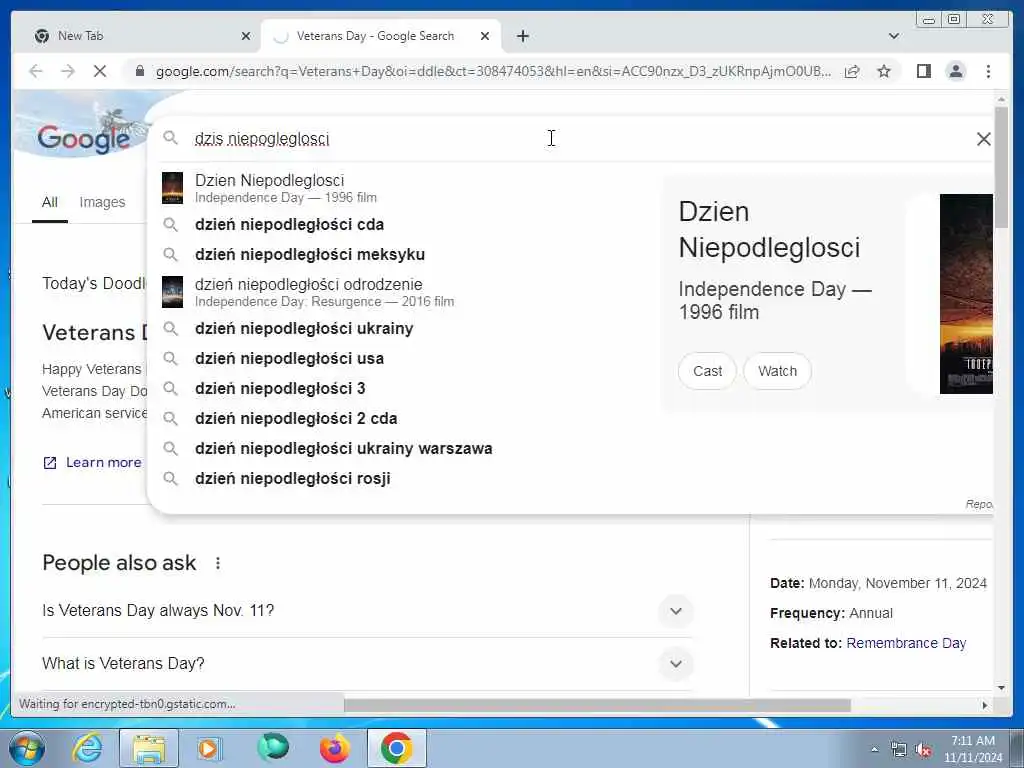Click the Google doodle logo
This screenshot has height=768, width=1024.
point(84,137)
